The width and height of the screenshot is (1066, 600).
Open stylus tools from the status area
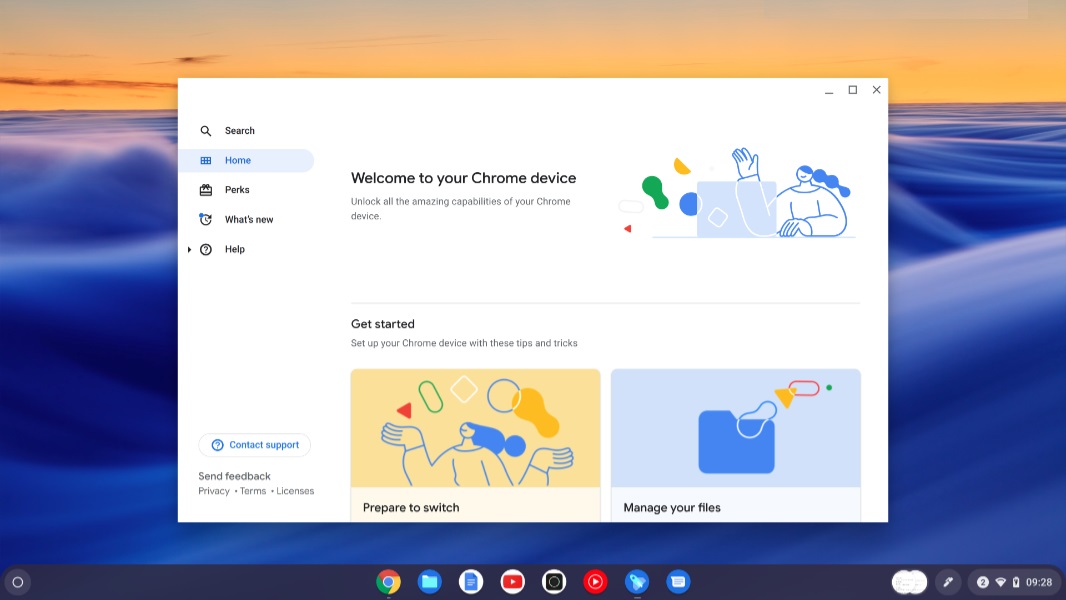(947, 581)
